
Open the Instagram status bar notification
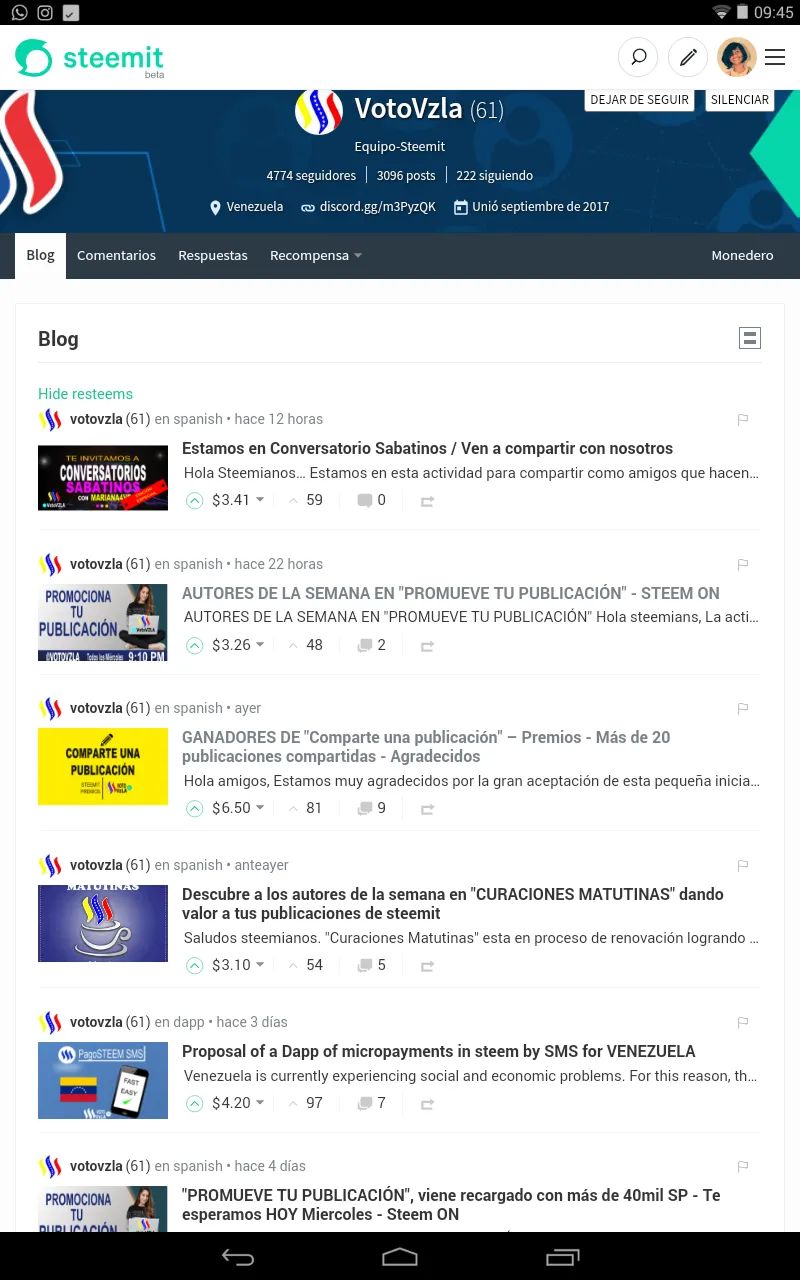[x=45, y=13]
